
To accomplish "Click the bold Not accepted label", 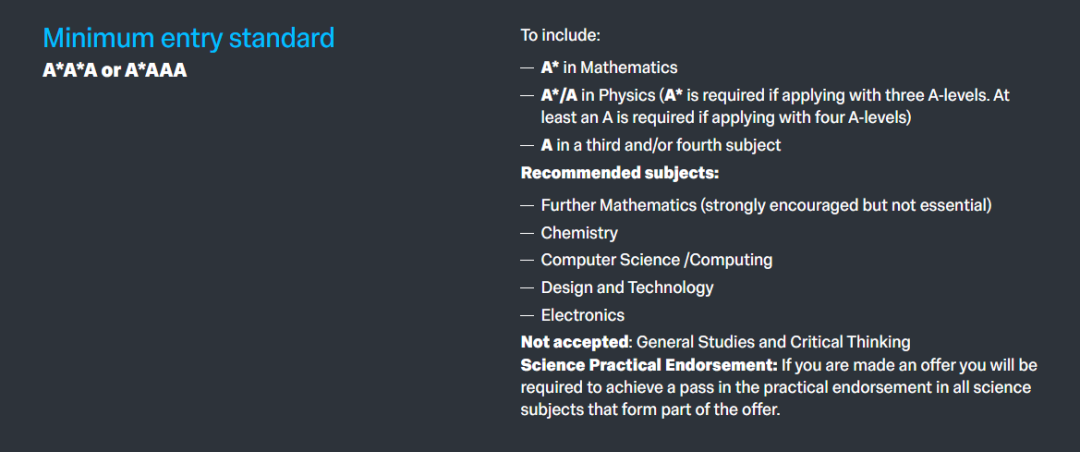I will (575, 342).
